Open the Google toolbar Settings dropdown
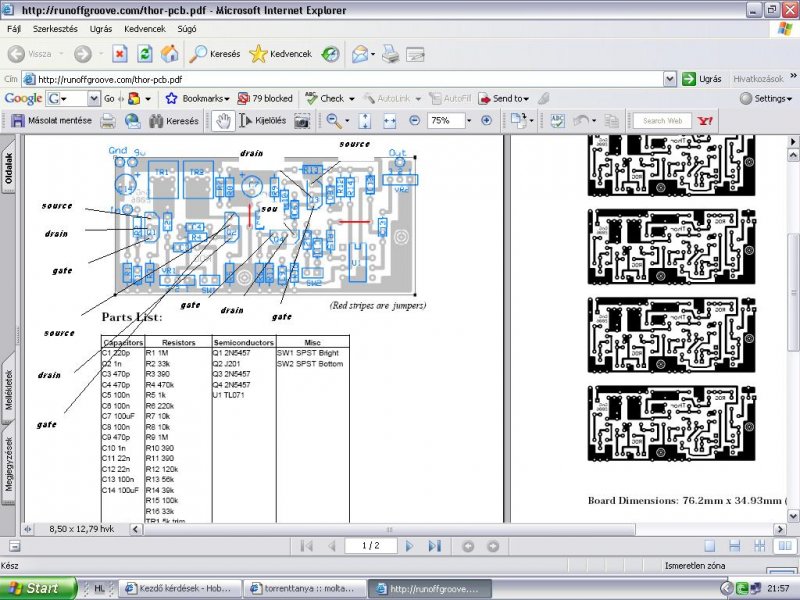 766,98
